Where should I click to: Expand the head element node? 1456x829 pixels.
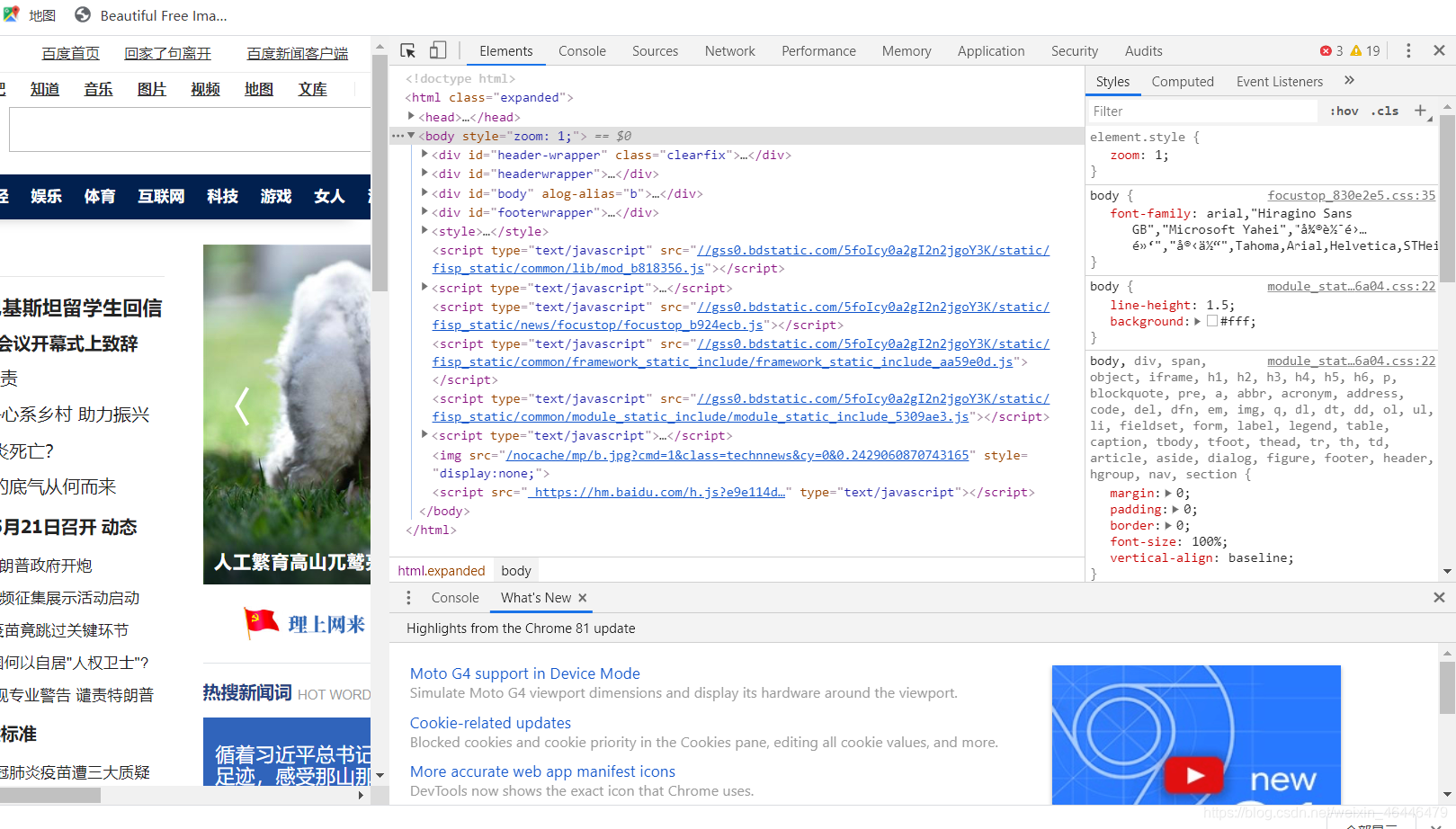[x=411, y=116]
